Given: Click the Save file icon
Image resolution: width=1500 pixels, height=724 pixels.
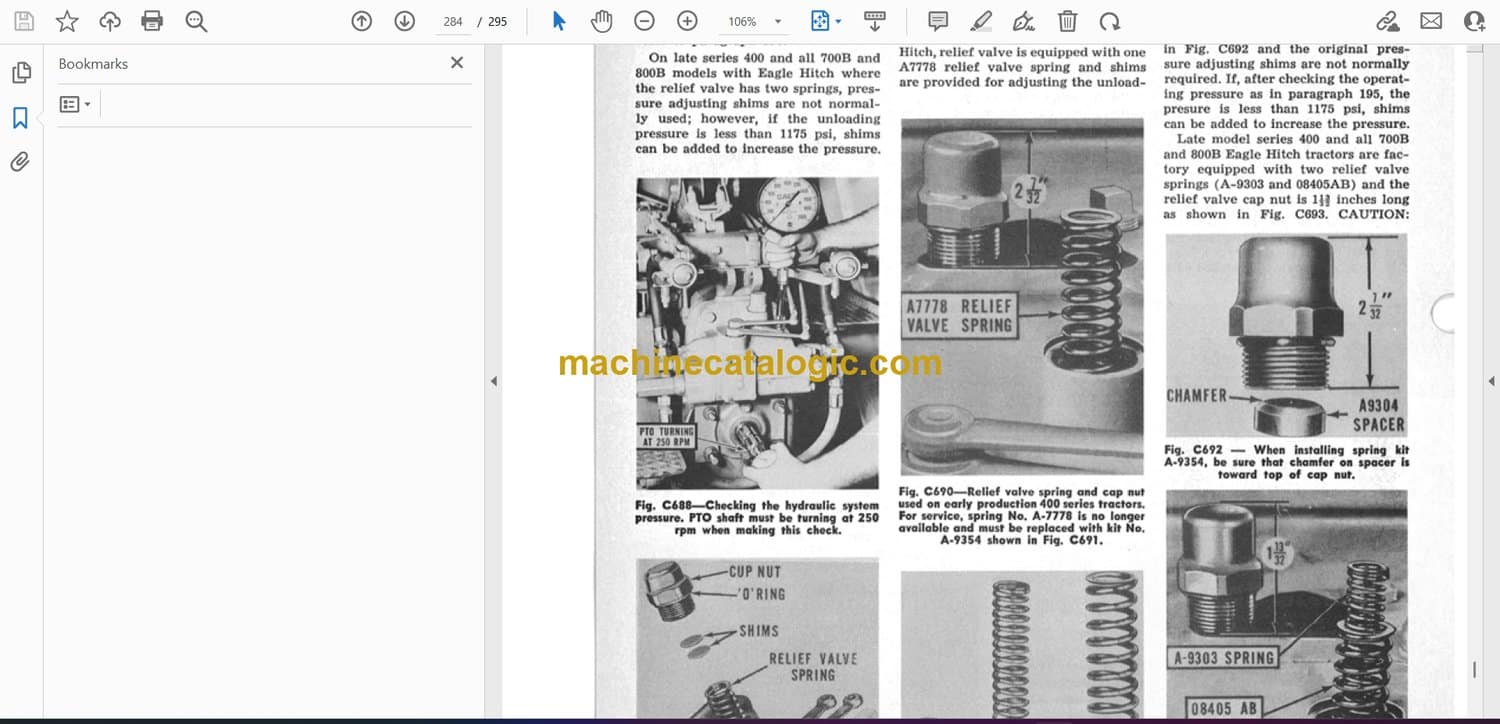Looking at the screenshot, I should 24,21.
